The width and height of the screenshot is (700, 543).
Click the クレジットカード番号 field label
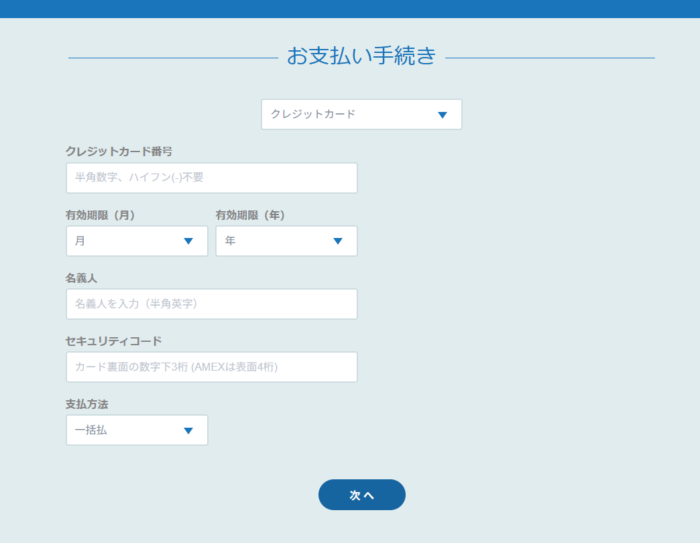click(x=119, y=151)
